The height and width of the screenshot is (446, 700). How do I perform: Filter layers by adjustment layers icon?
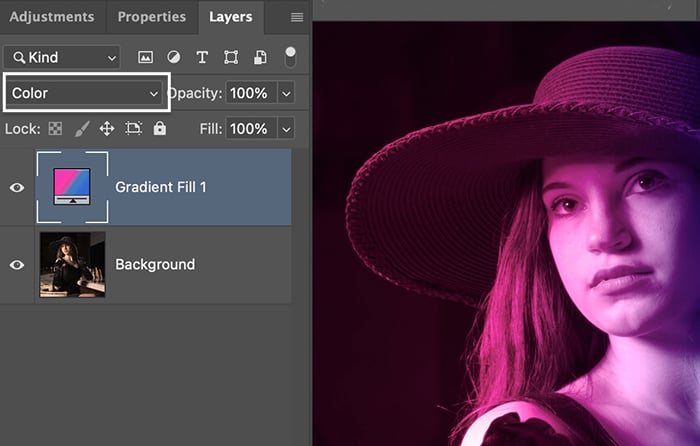[174, 57]
